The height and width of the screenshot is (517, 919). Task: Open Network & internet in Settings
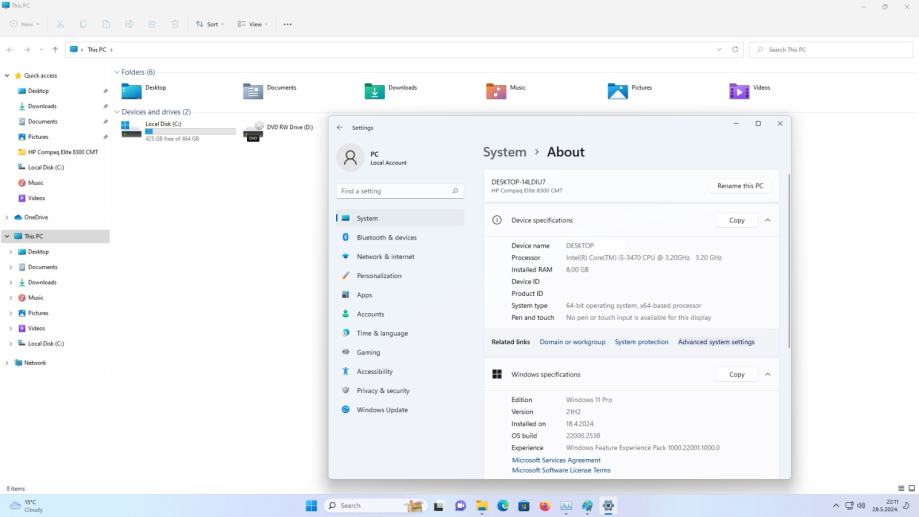point(400,257)
